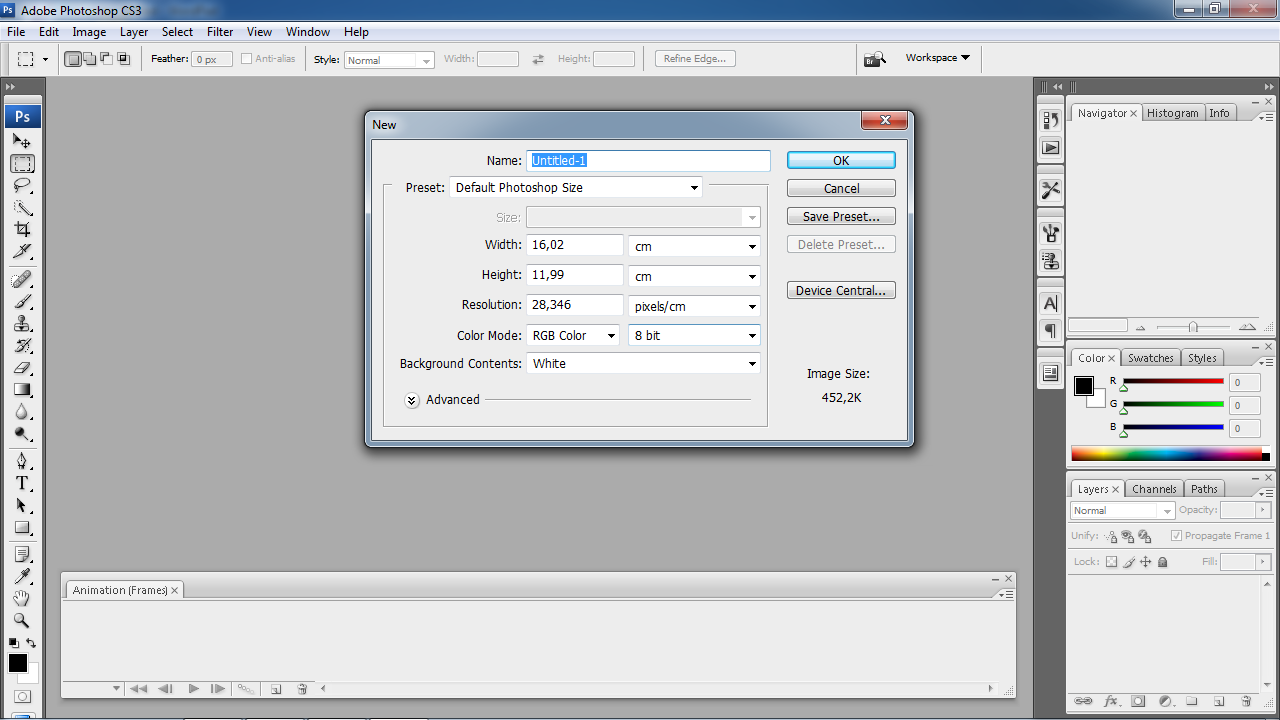Click OK in the New dialog
Viewport: 1280px width, 720px height.
(x=841, y=160)
